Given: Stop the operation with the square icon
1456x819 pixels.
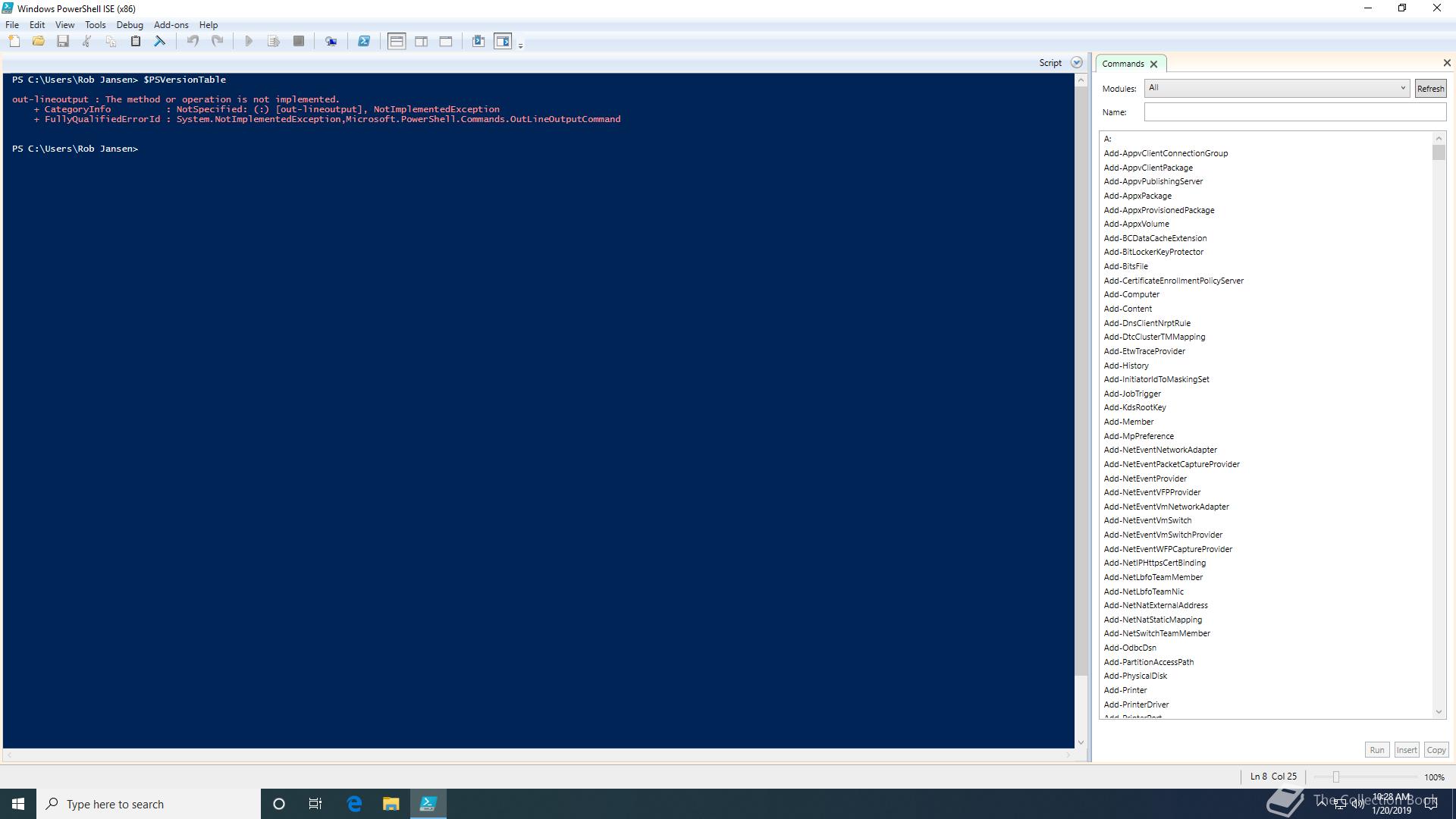Looking at the screenshot, I should [x=299, y=42].
